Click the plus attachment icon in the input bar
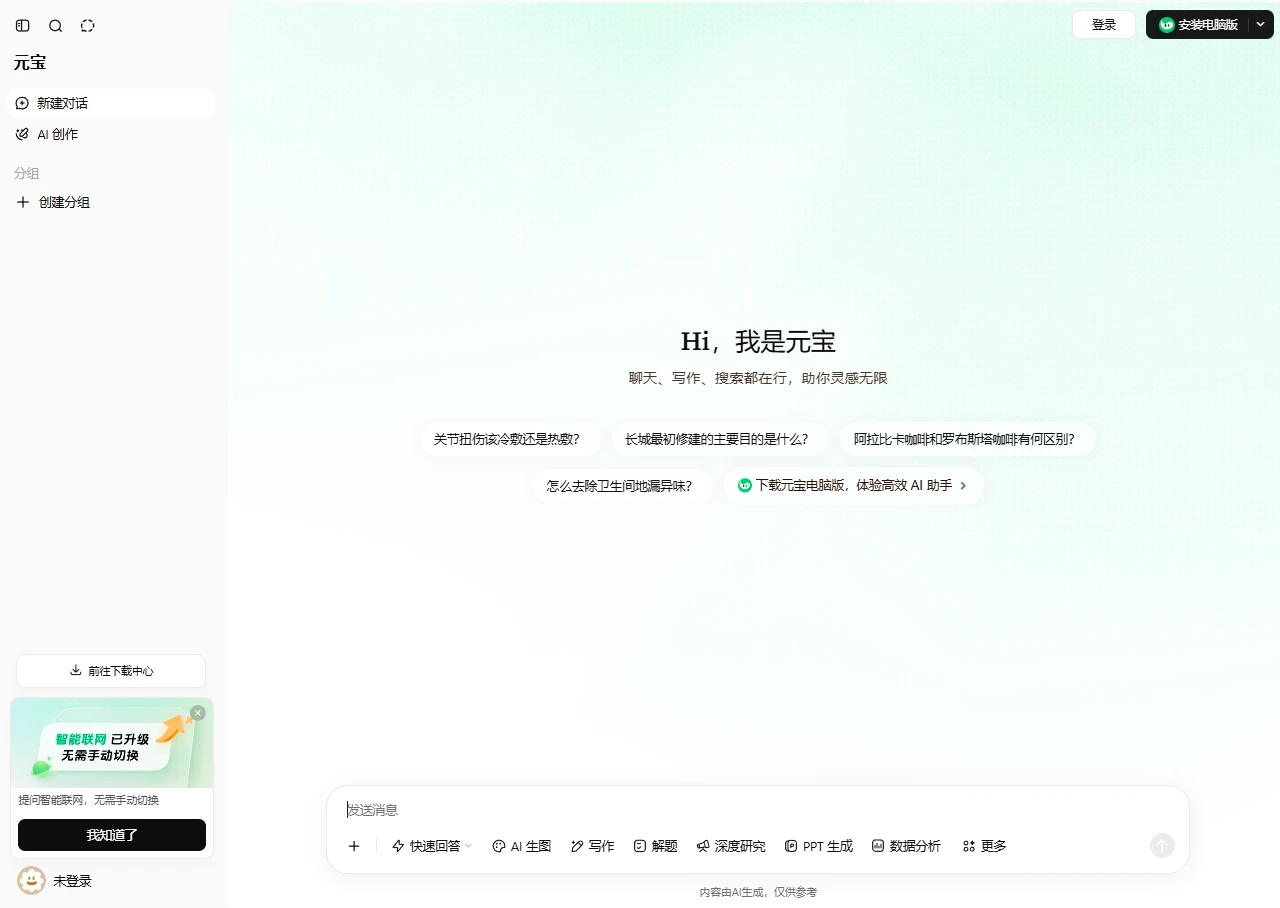Screen dimensions: 1280x908 click(x=354, y=846)
